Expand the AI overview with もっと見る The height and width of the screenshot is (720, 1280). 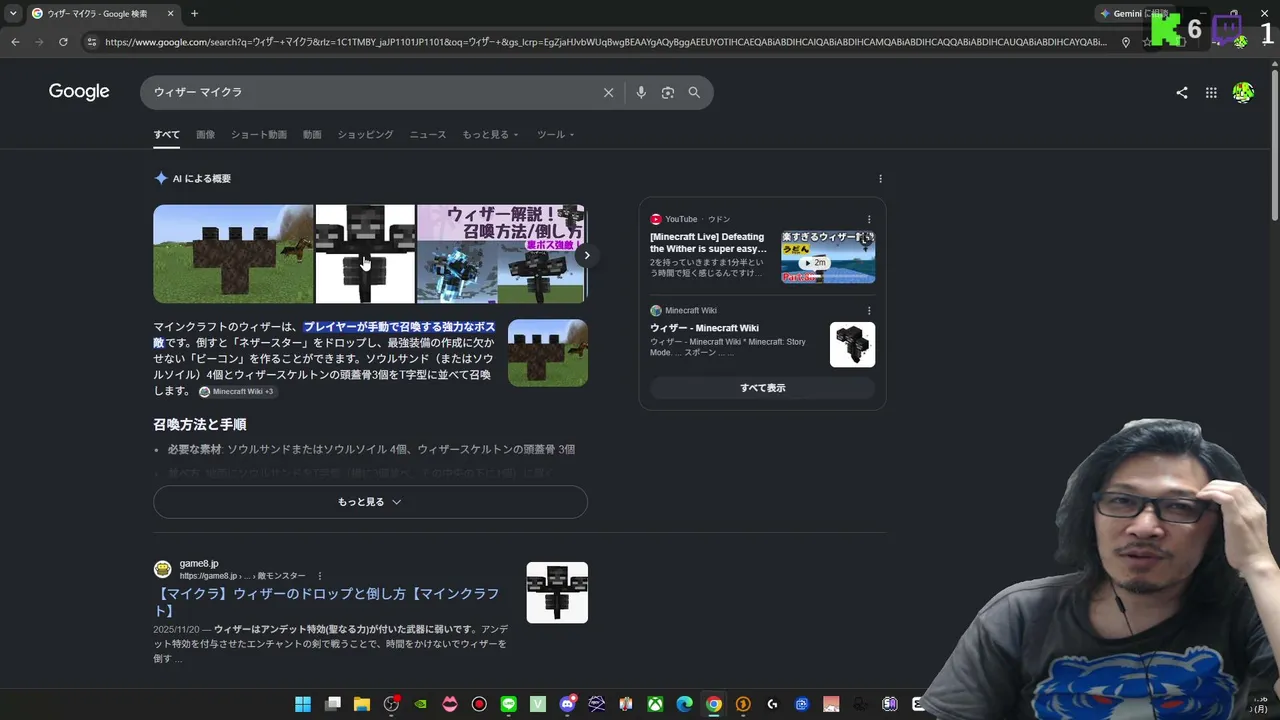(x=370, y=502)
